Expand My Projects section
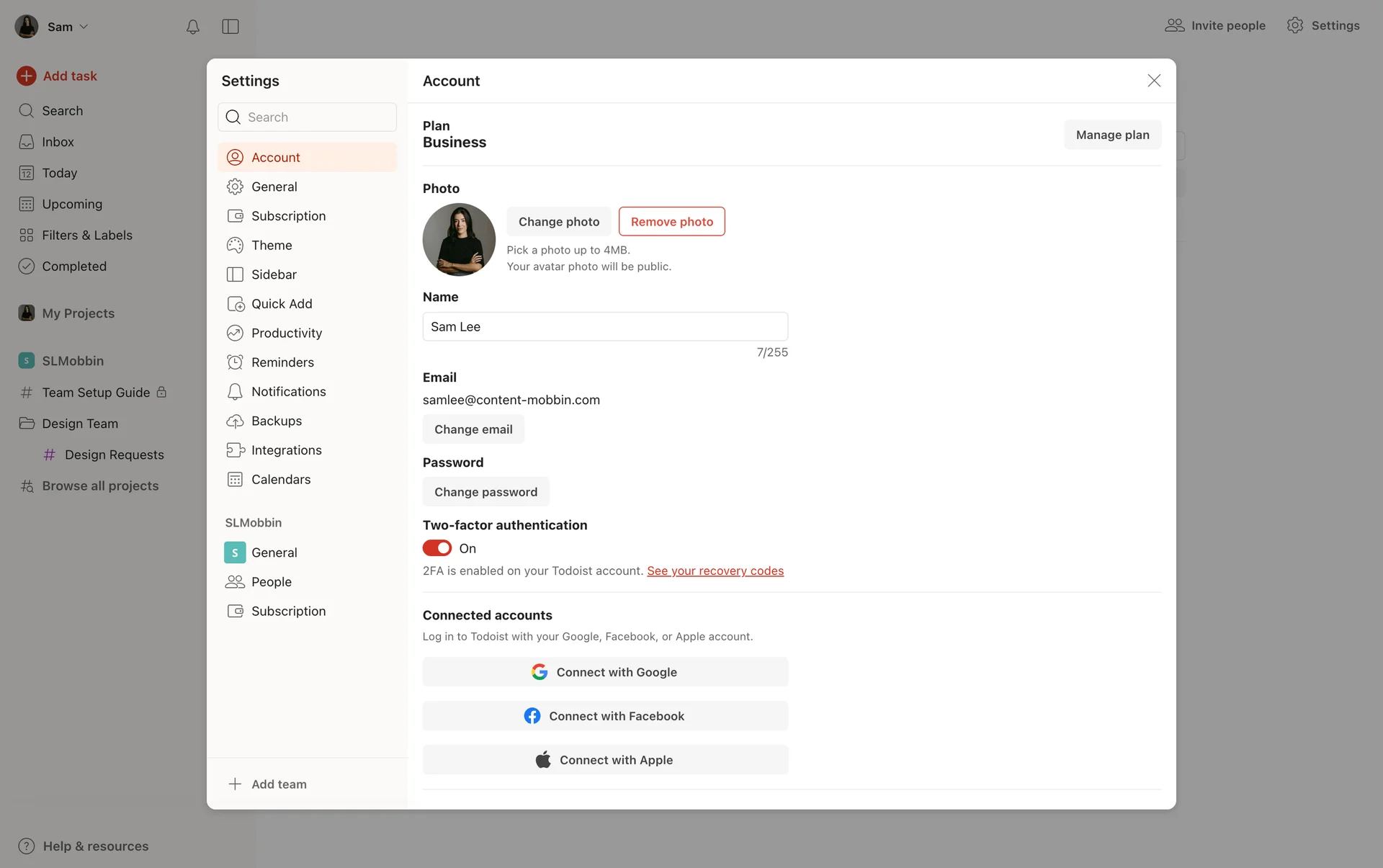 (x=78, y=313)
